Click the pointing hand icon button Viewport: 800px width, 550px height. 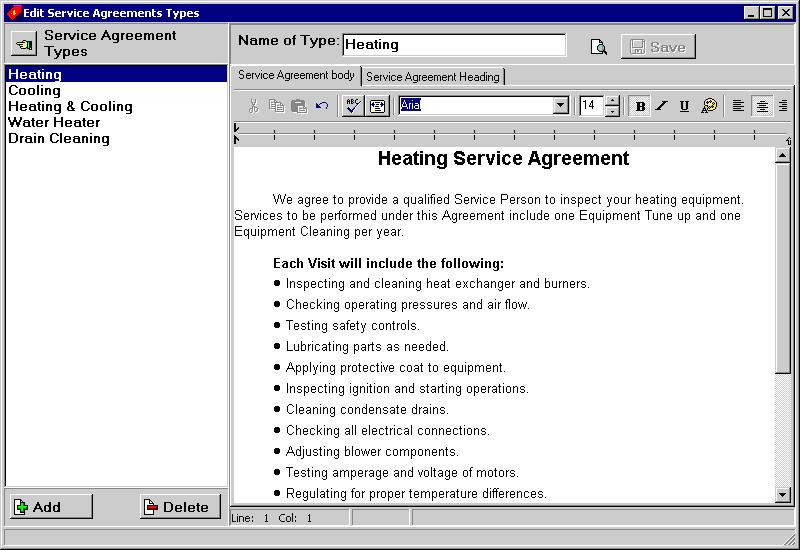point(24,44)
